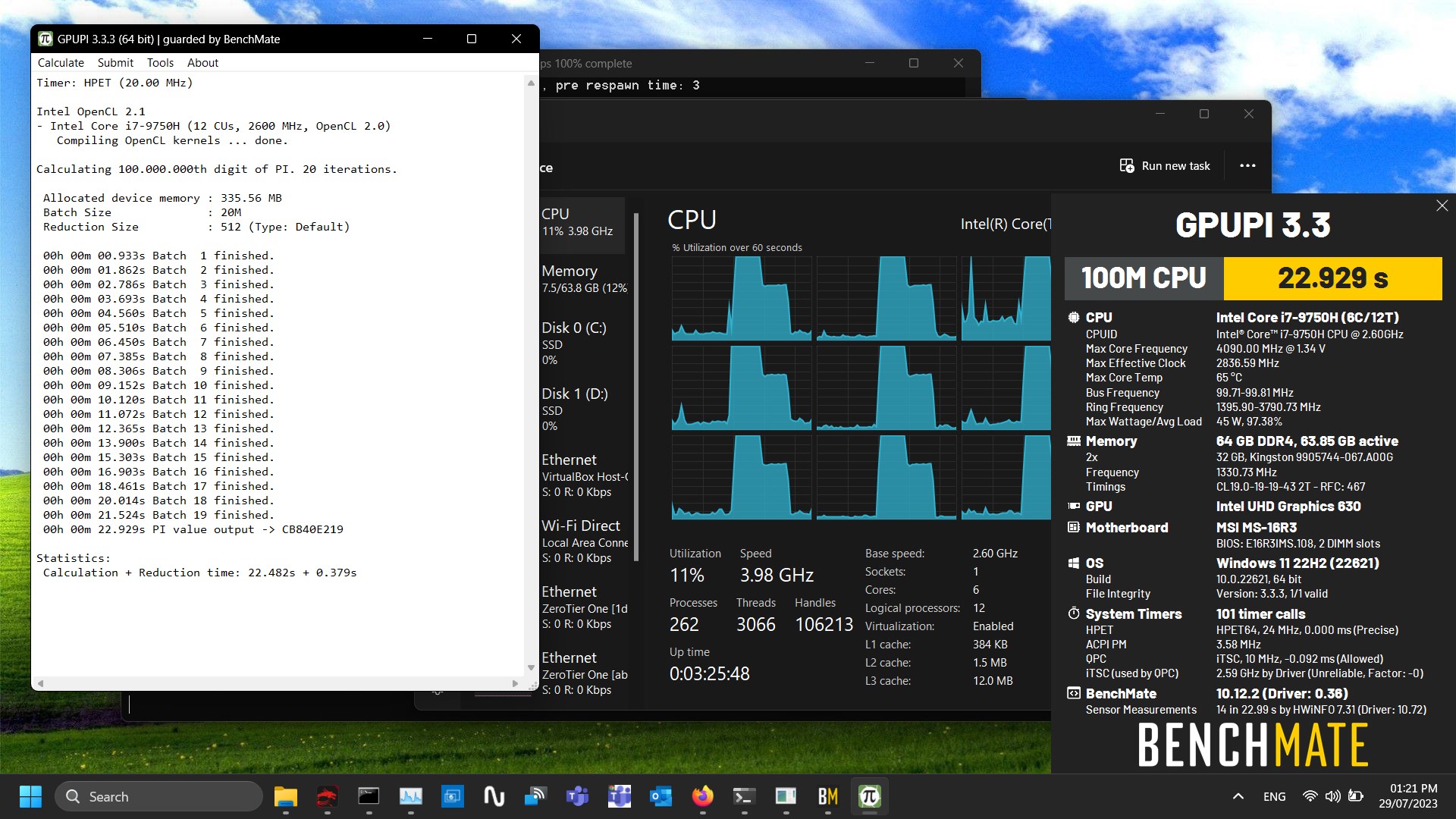Screen dimensions: 1456x819
Task: Expand the system tray hidden icons chevron
Action: [x=1238, y=796]
